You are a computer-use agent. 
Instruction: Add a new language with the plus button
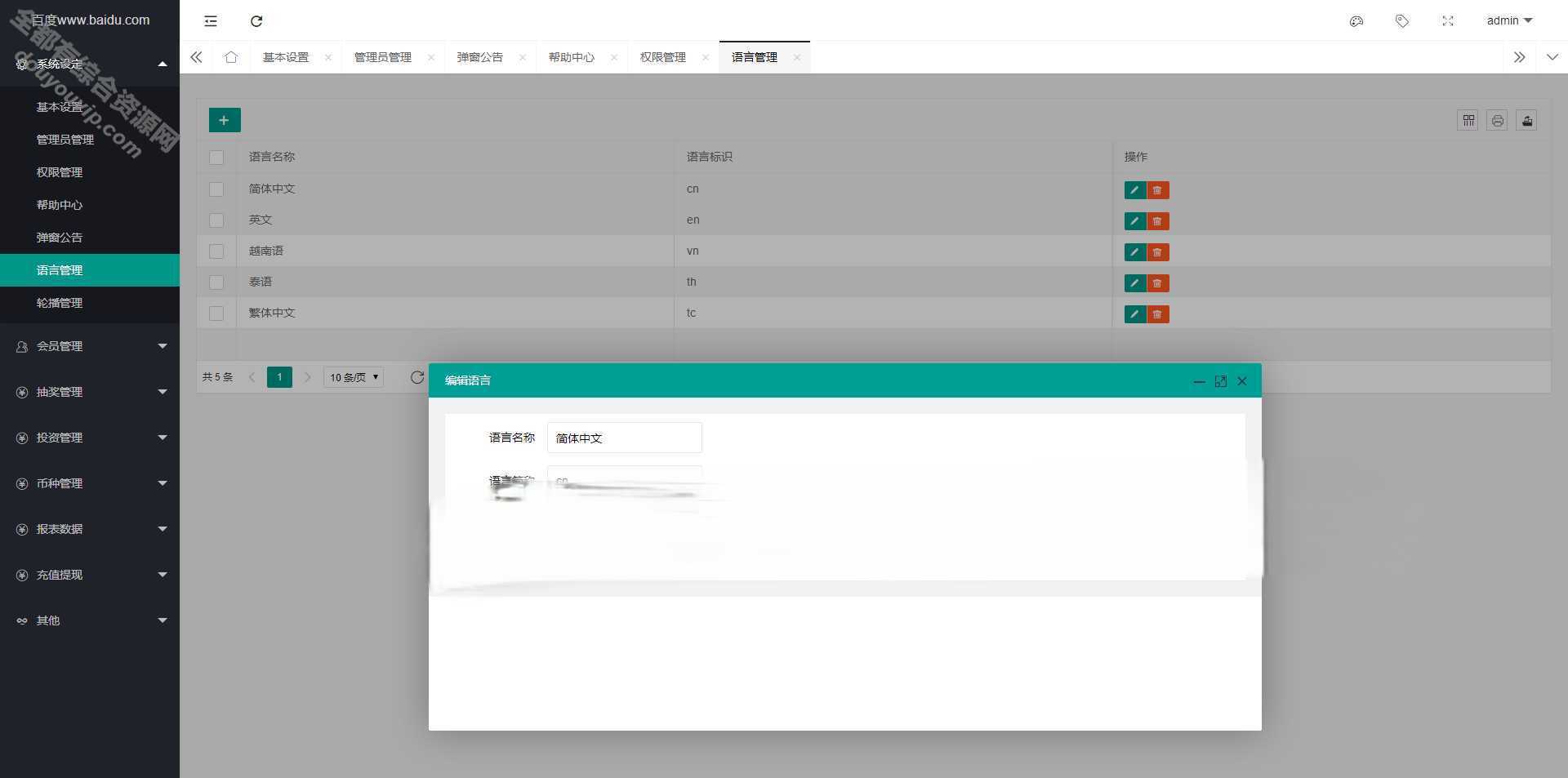pos(225,120)
